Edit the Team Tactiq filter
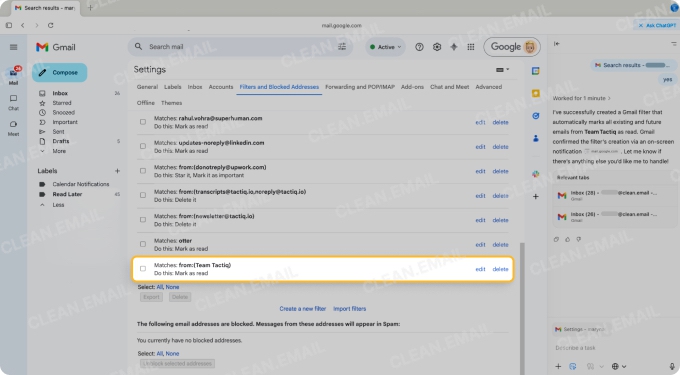The height and width of the screenshot is (375, 680). point(480,269)
